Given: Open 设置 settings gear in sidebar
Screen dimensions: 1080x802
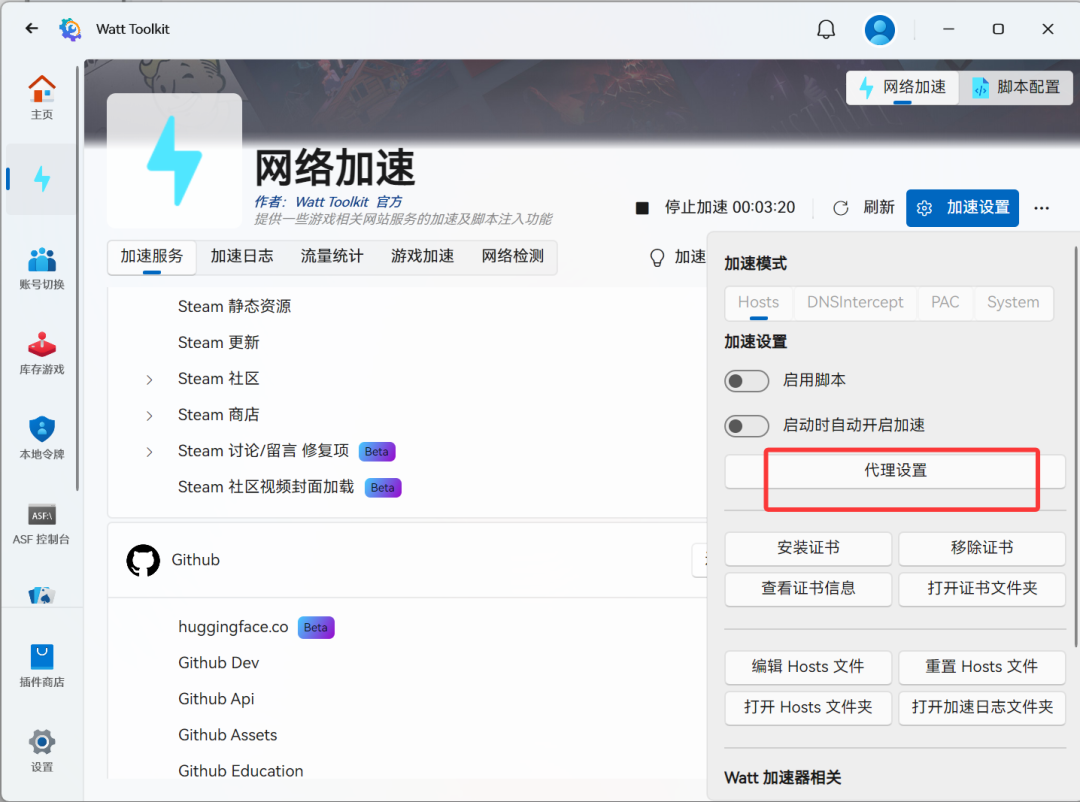Looking at the screenshot, I should click(x=42, y=751).
